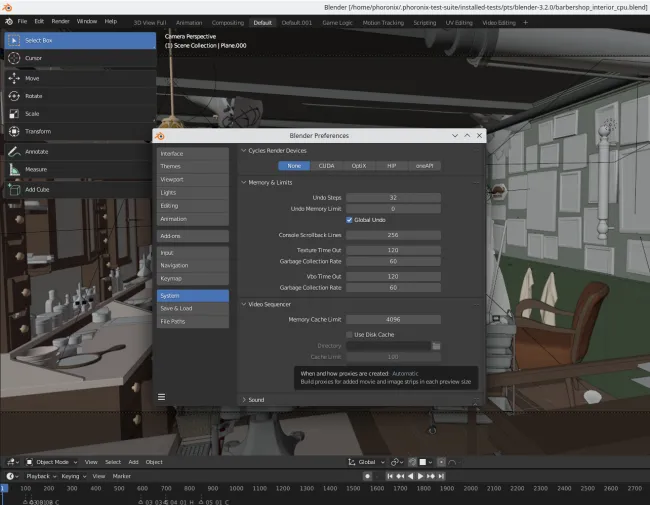
Task: Collapse the Memory & Limits panel
Action: point(244,182)
